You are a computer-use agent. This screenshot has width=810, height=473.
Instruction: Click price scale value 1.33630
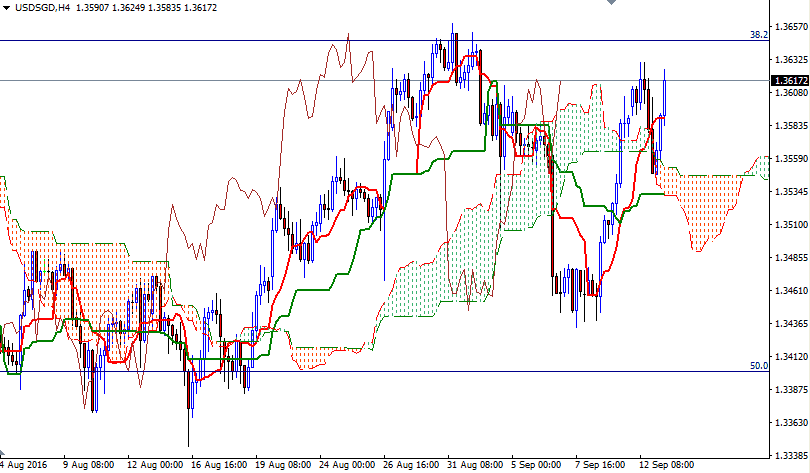click(791, 423)
